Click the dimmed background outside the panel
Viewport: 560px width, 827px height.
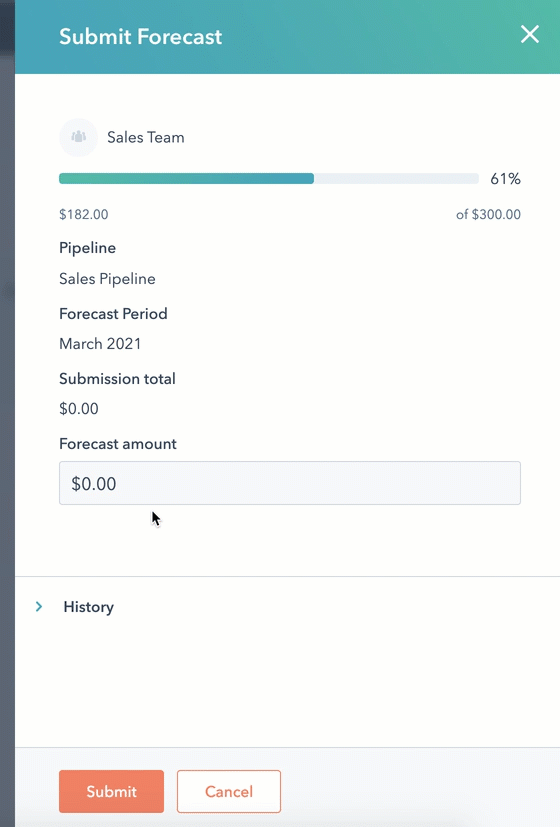coord(7,422)
